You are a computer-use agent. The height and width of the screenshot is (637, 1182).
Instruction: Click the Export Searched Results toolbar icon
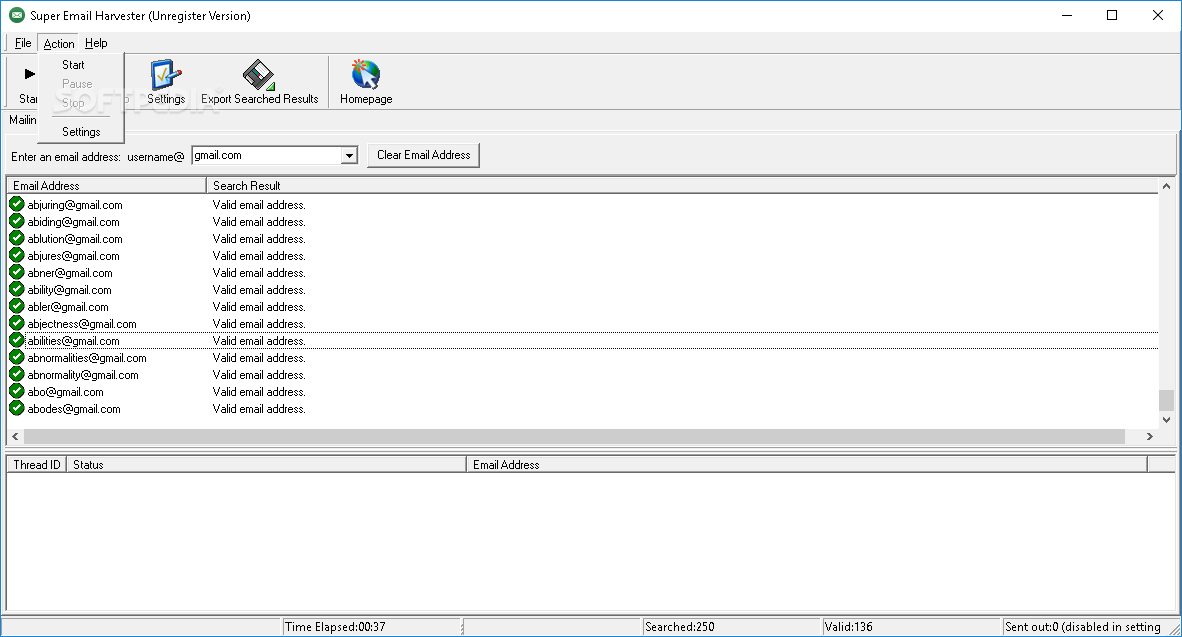point(259,75)
